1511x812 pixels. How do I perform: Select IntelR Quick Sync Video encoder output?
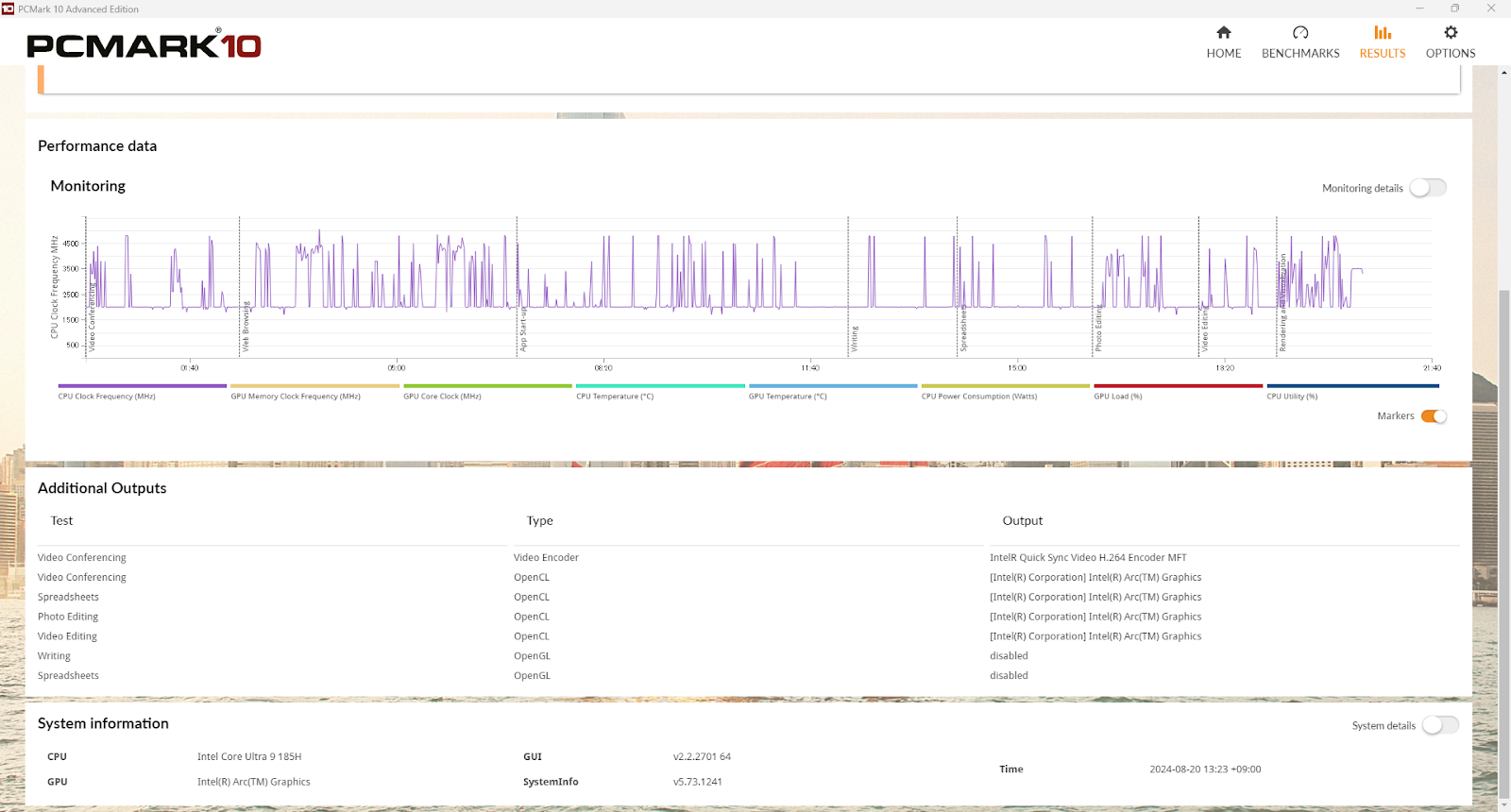(x=1088, y=558)
